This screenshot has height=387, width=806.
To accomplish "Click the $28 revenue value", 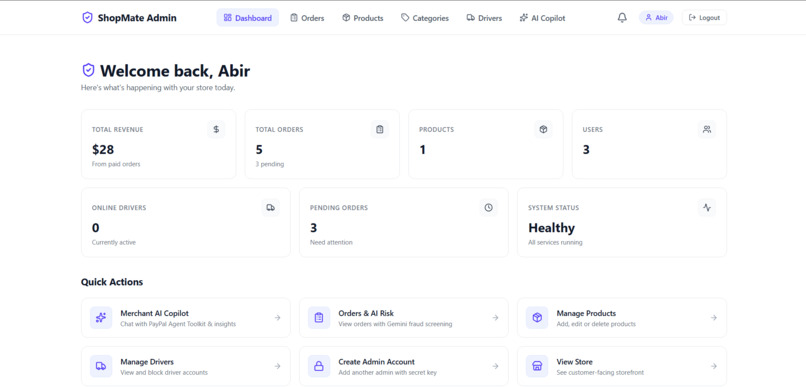I will click(x=103, y=150).
